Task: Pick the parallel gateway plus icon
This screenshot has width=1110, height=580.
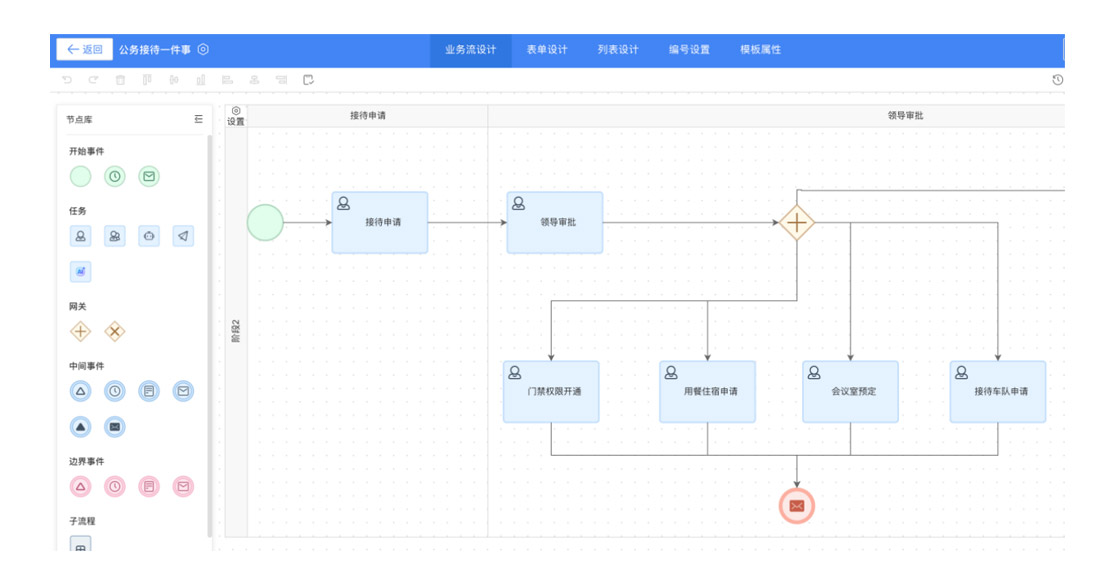Action: [81, 331]
